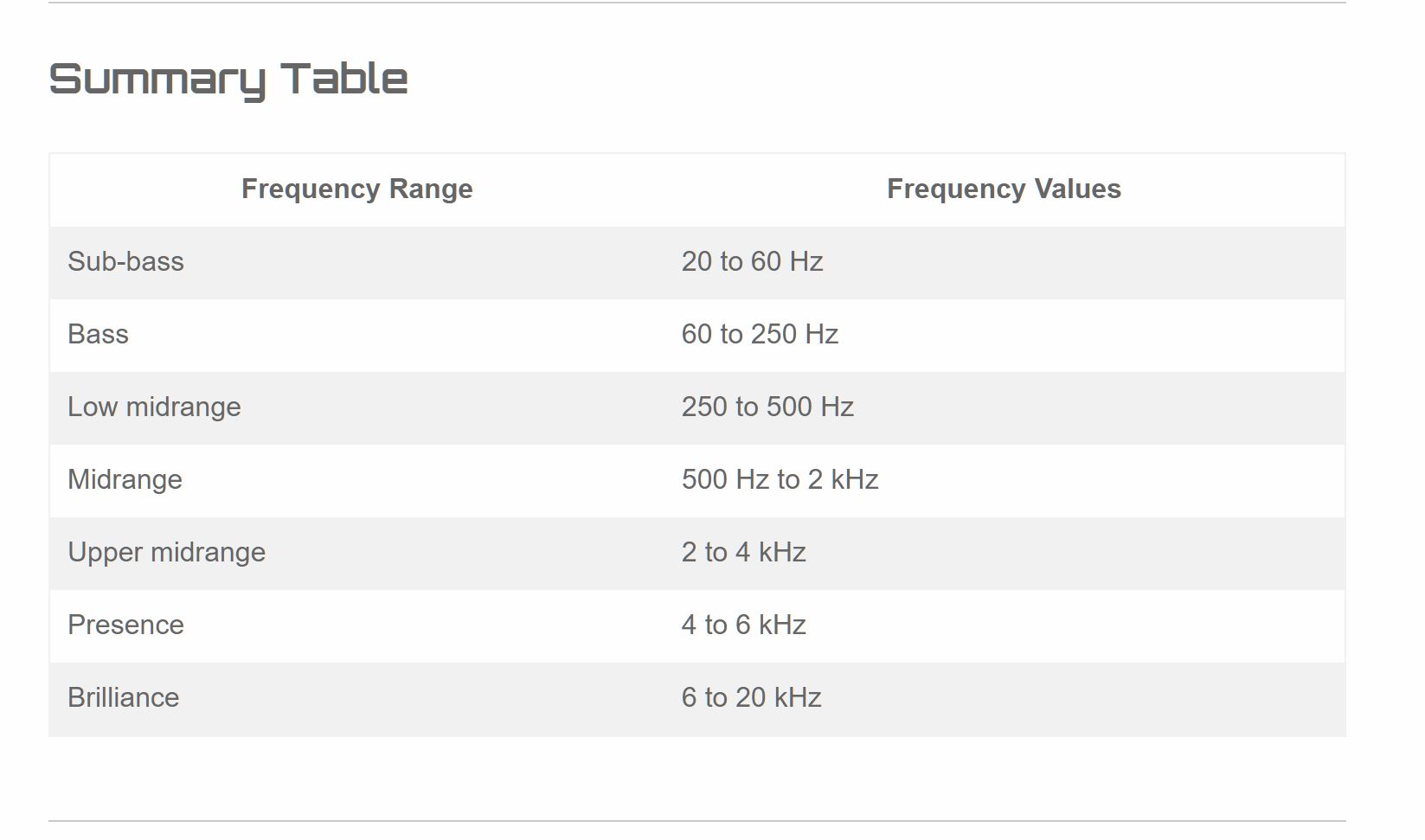Click the 250 to 500 Hz value
This screenshot has height=840, width=1425.
(x=767, y=407)
